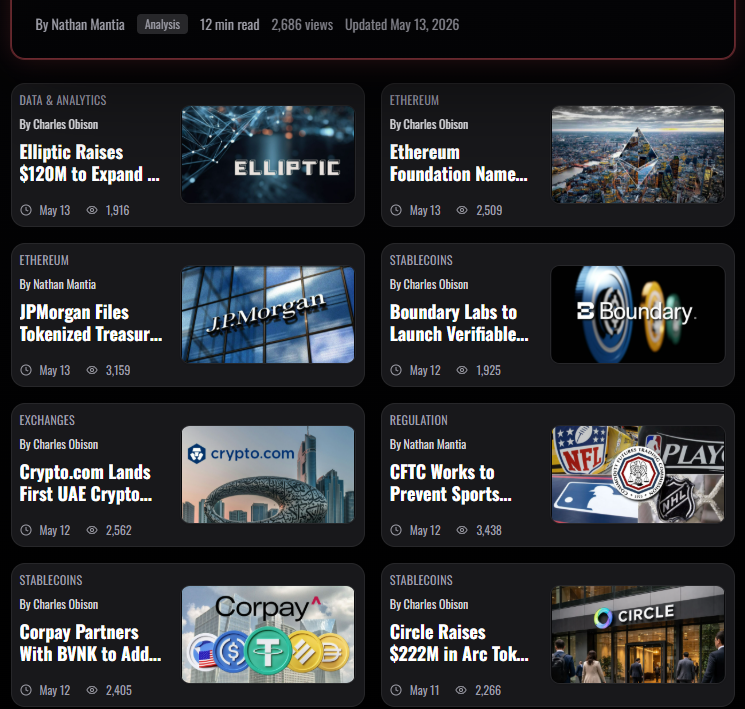The height and width of the screenshot is (709, 745).
Task: Select STABLECOINS label on Corpay card
Action: [x=51, y=581]
